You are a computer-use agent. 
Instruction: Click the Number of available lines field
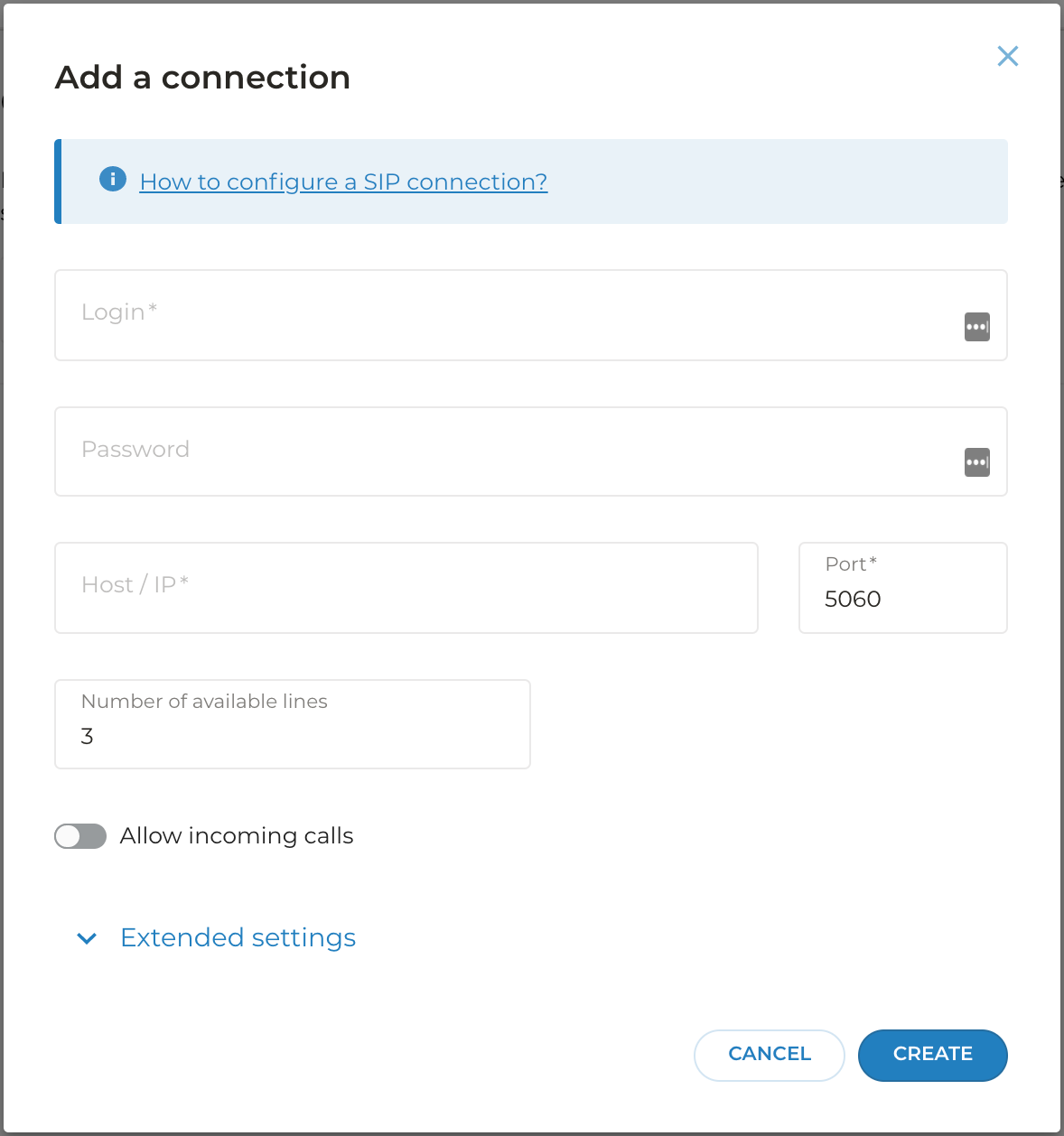click(x=292, y=737)
